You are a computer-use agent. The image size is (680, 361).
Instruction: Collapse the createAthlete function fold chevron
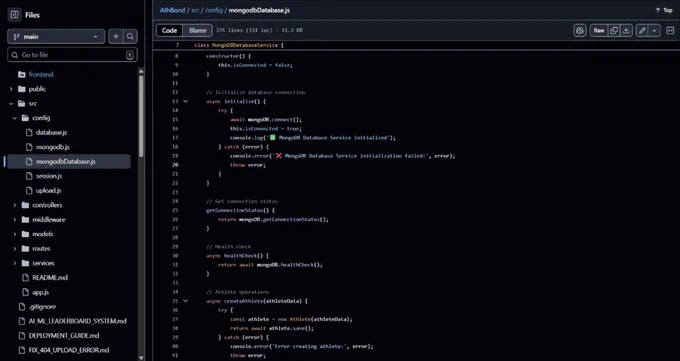coord(186,301)
